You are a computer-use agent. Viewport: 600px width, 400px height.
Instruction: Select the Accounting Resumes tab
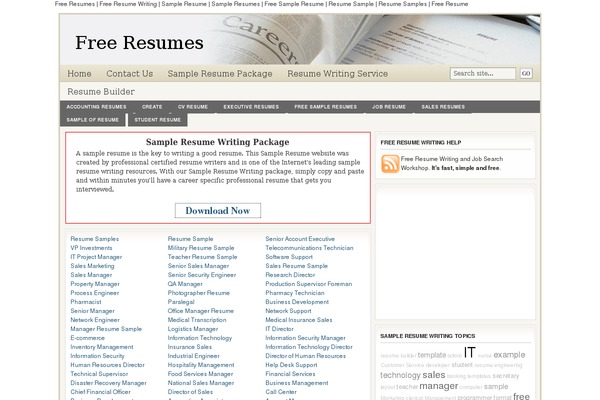pos(96,107)
